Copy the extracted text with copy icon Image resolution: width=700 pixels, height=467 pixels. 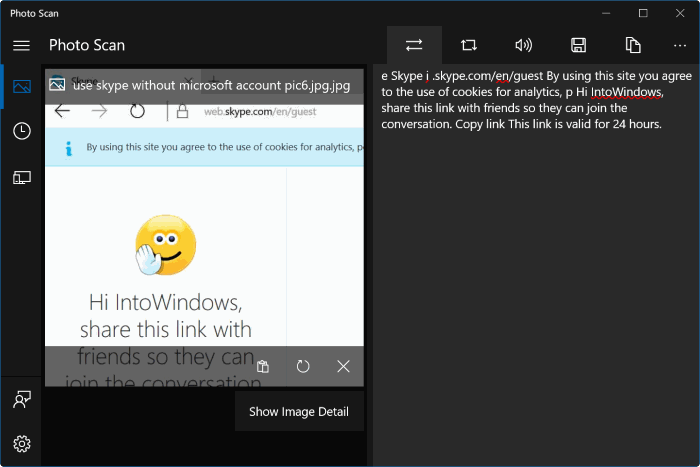pos(633,45)
